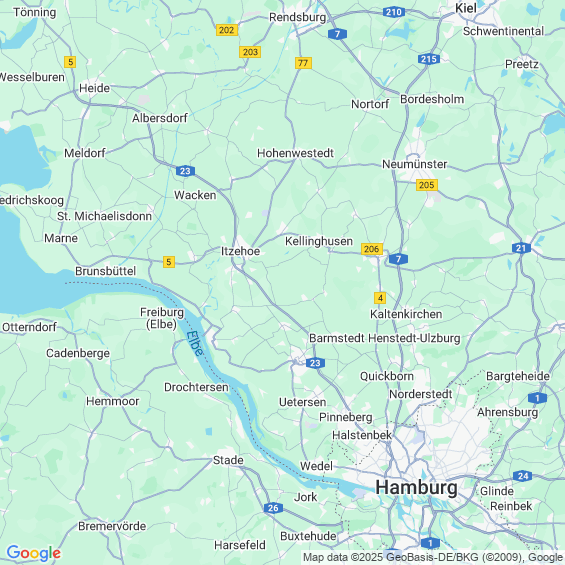
Task: Select the Hamburg city label
Action: pos(417,487)
